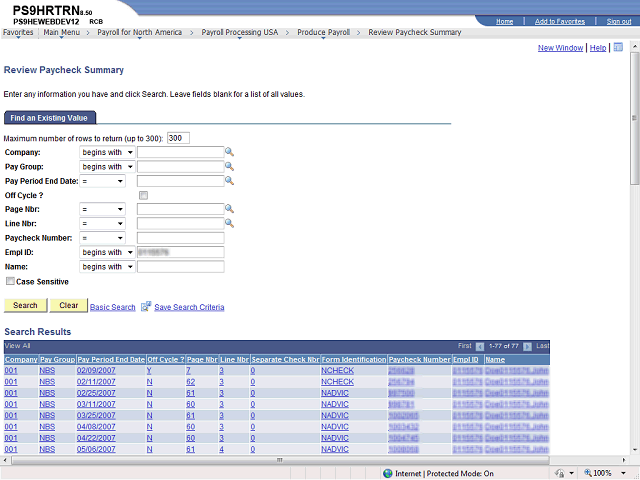
Task: Toggle the Off Cycle checkbox
Action: 143,195
